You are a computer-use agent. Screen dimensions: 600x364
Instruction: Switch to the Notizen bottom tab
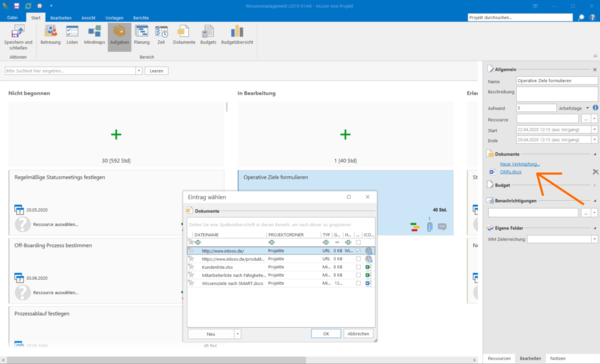tap(558, 358)
